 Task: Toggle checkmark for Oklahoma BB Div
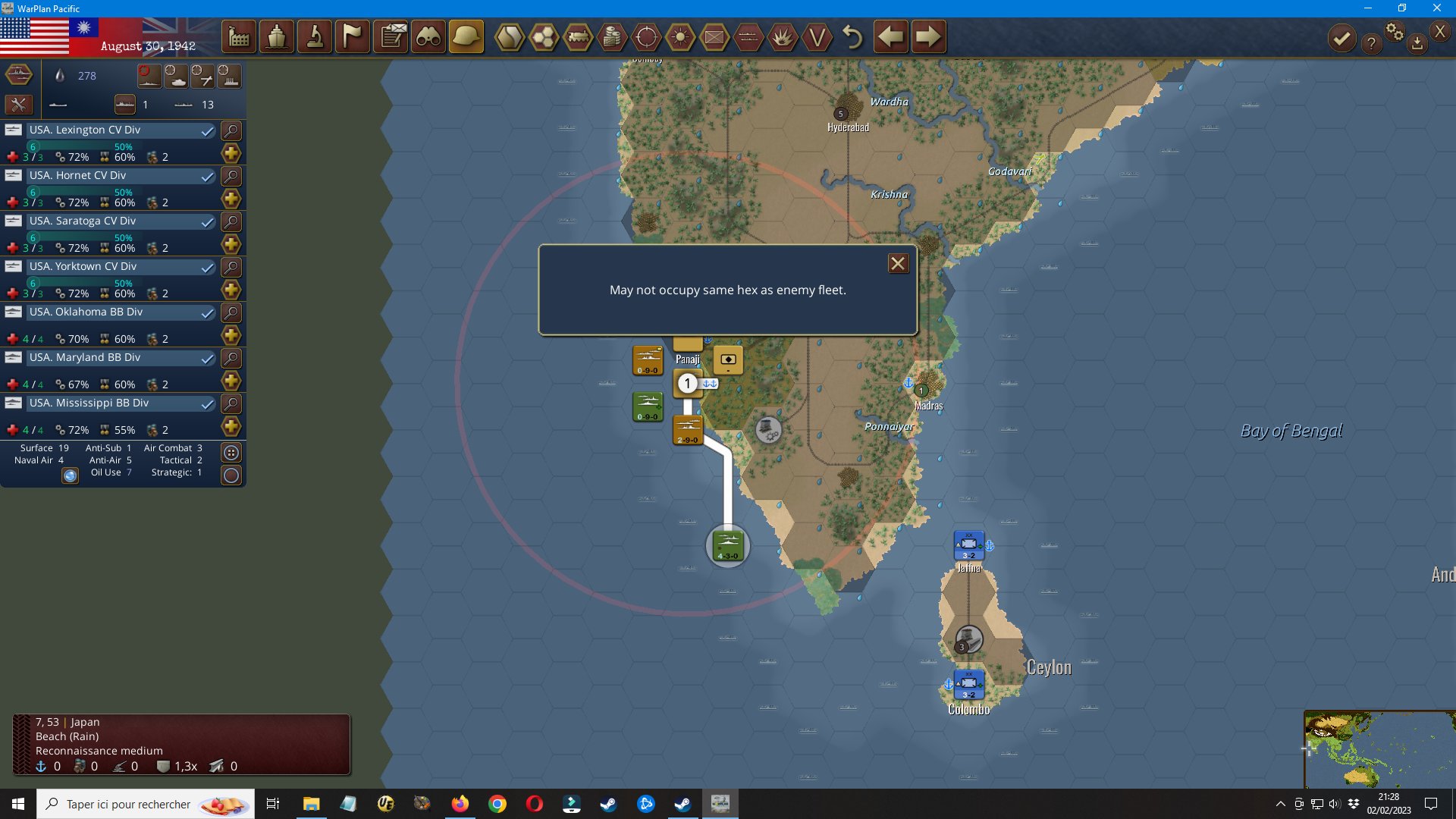pos(207,313)
